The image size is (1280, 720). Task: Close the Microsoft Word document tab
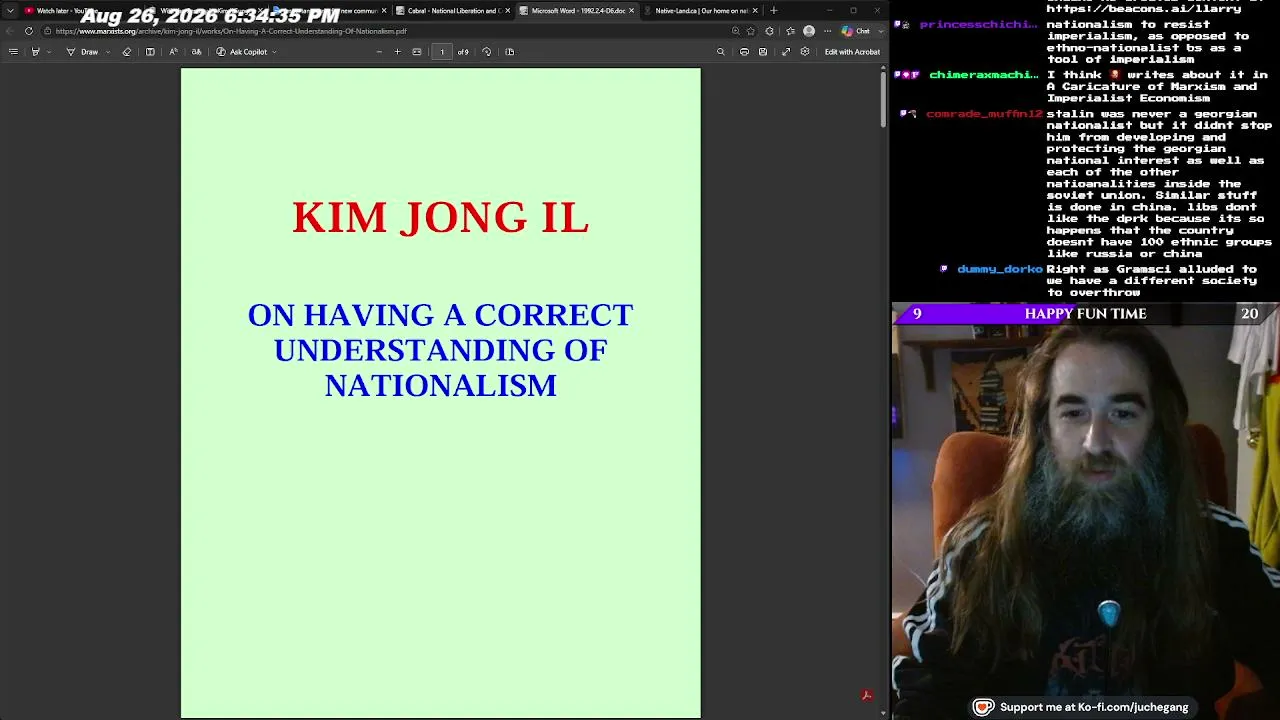[x=632, y=11]
